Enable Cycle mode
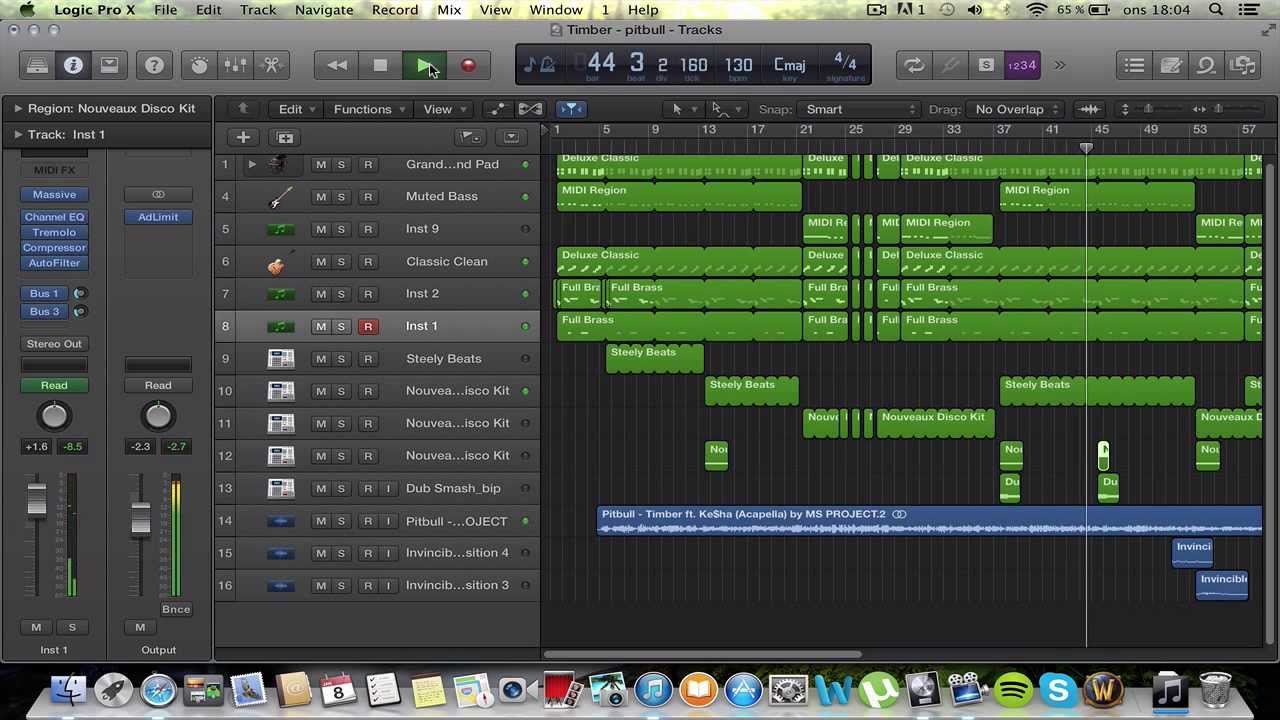Viewport: 1280px width, 720px height. point(914,65)
